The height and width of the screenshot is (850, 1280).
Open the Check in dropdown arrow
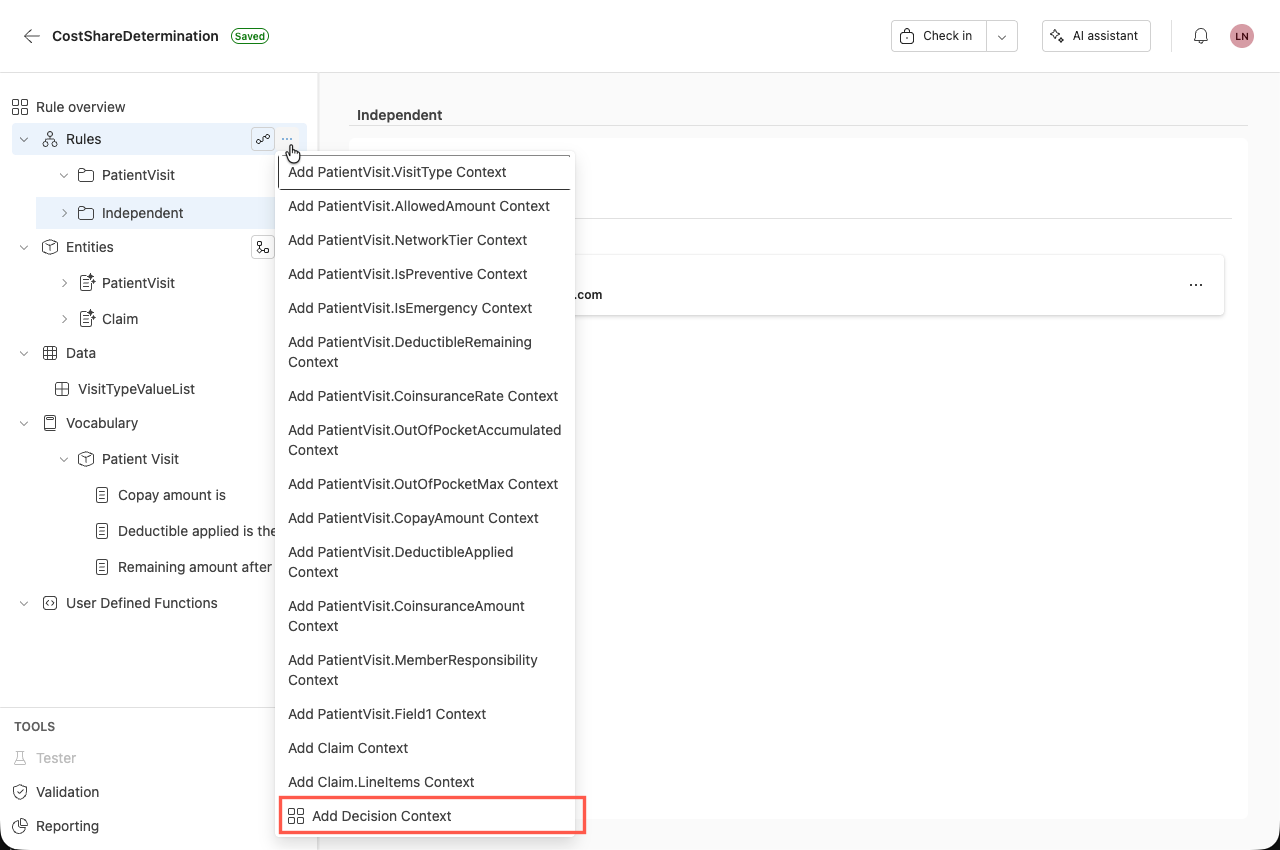click(x=1001, y=35)
